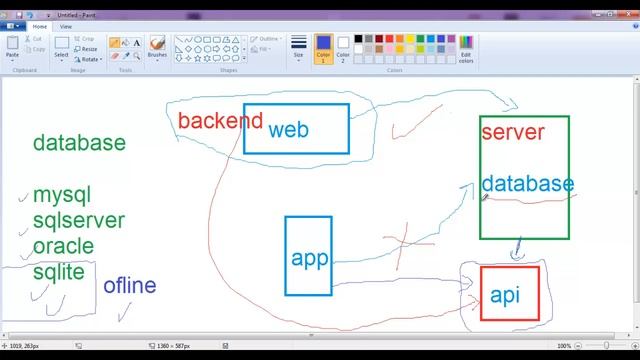Choose the Pentagon shape
Viewport: 640px width, 360px height.
coord(198,49)
